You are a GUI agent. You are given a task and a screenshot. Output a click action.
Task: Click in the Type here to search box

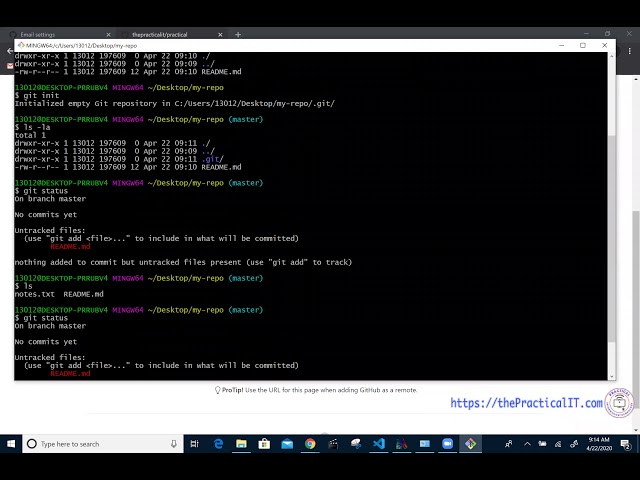100,443
